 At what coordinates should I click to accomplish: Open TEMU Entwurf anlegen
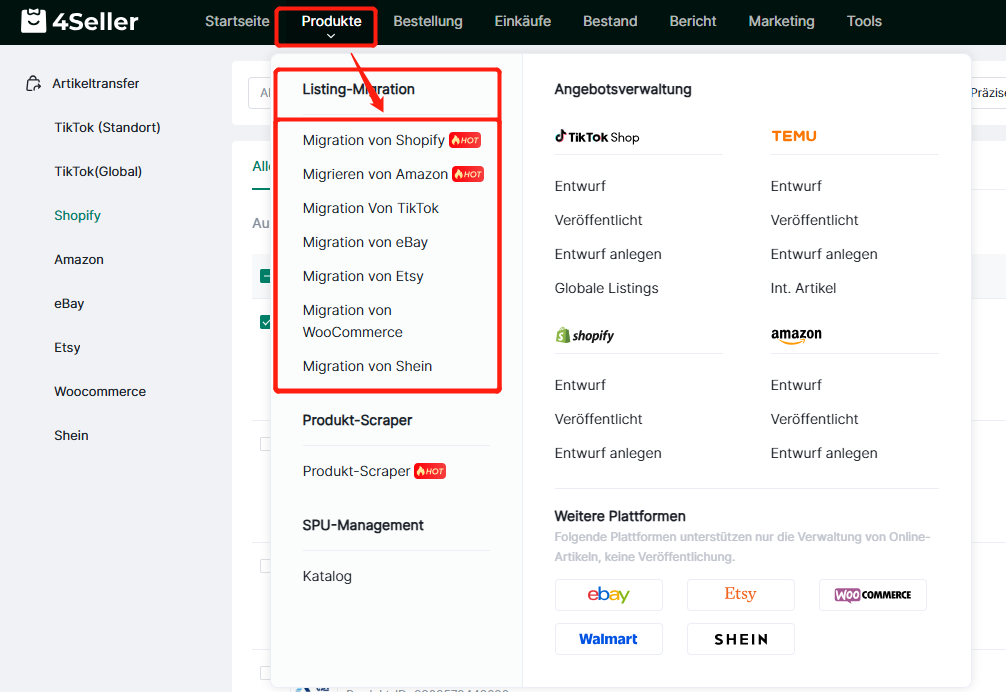coord(824,254)
